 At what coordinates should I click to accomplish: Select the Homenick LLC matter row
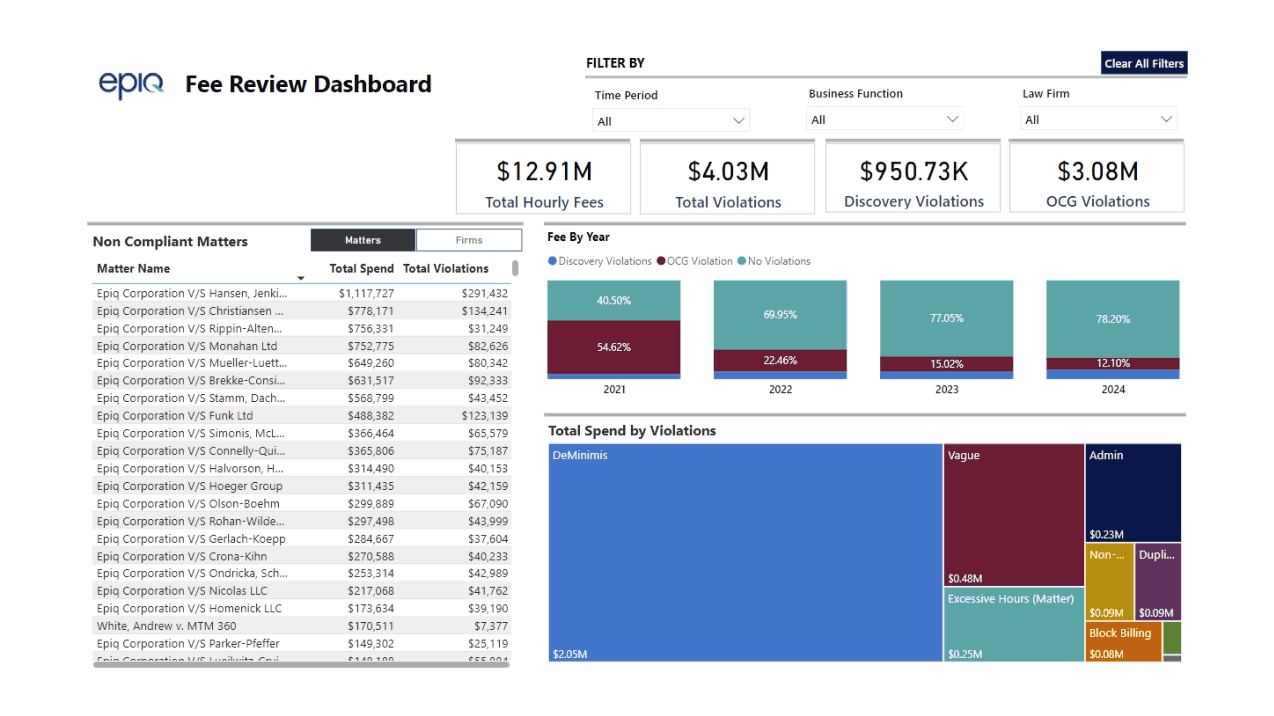[301, 609]
